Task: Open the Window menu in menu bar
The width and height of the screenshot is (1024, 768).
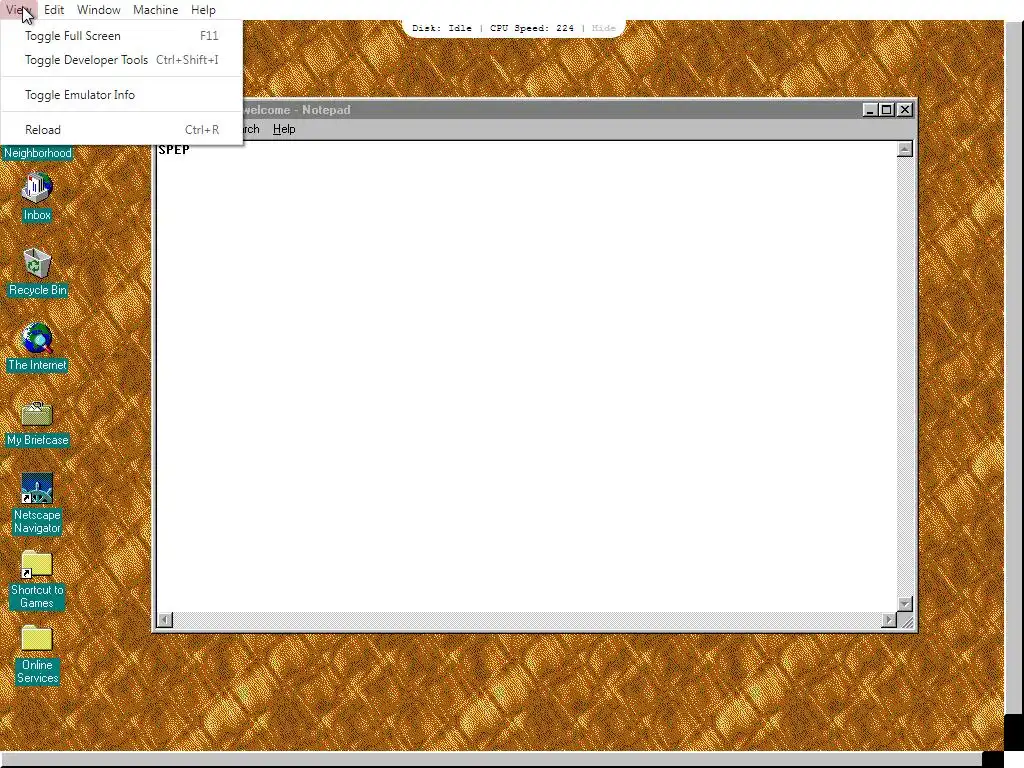Action: (99, 10)
